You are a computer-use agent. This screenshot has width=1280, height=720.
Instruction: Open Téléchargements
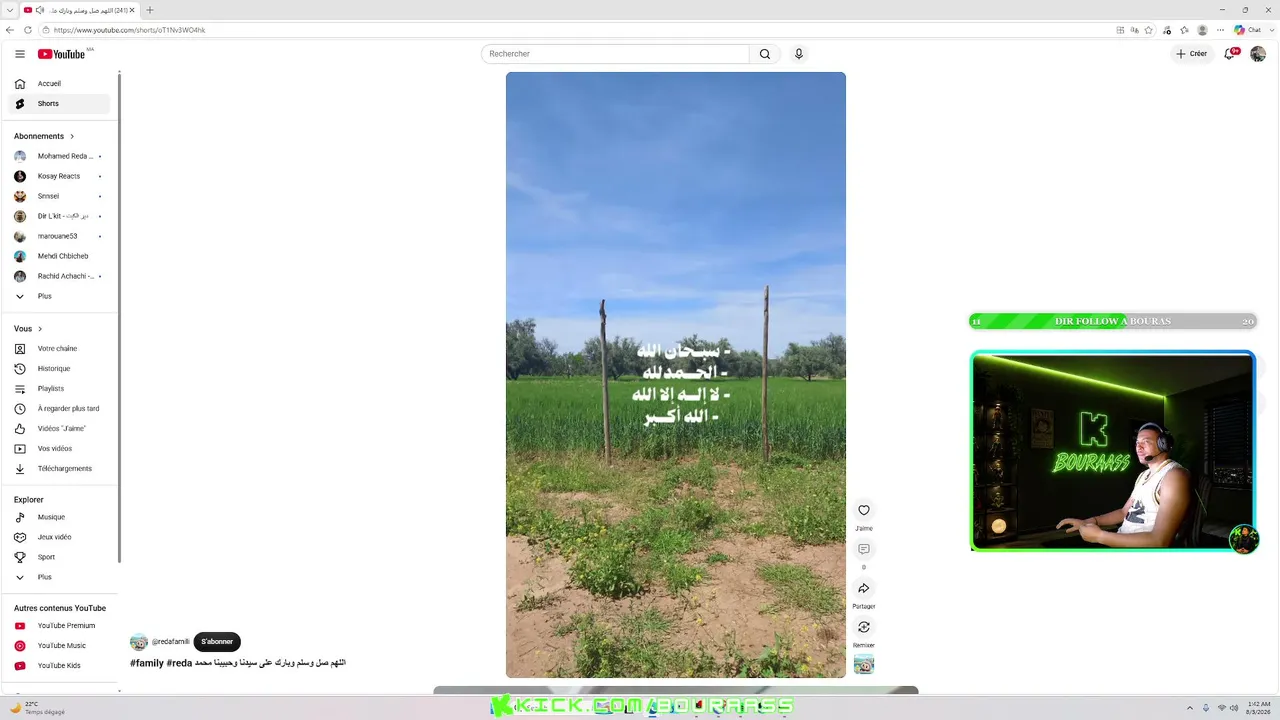(59, 469)
